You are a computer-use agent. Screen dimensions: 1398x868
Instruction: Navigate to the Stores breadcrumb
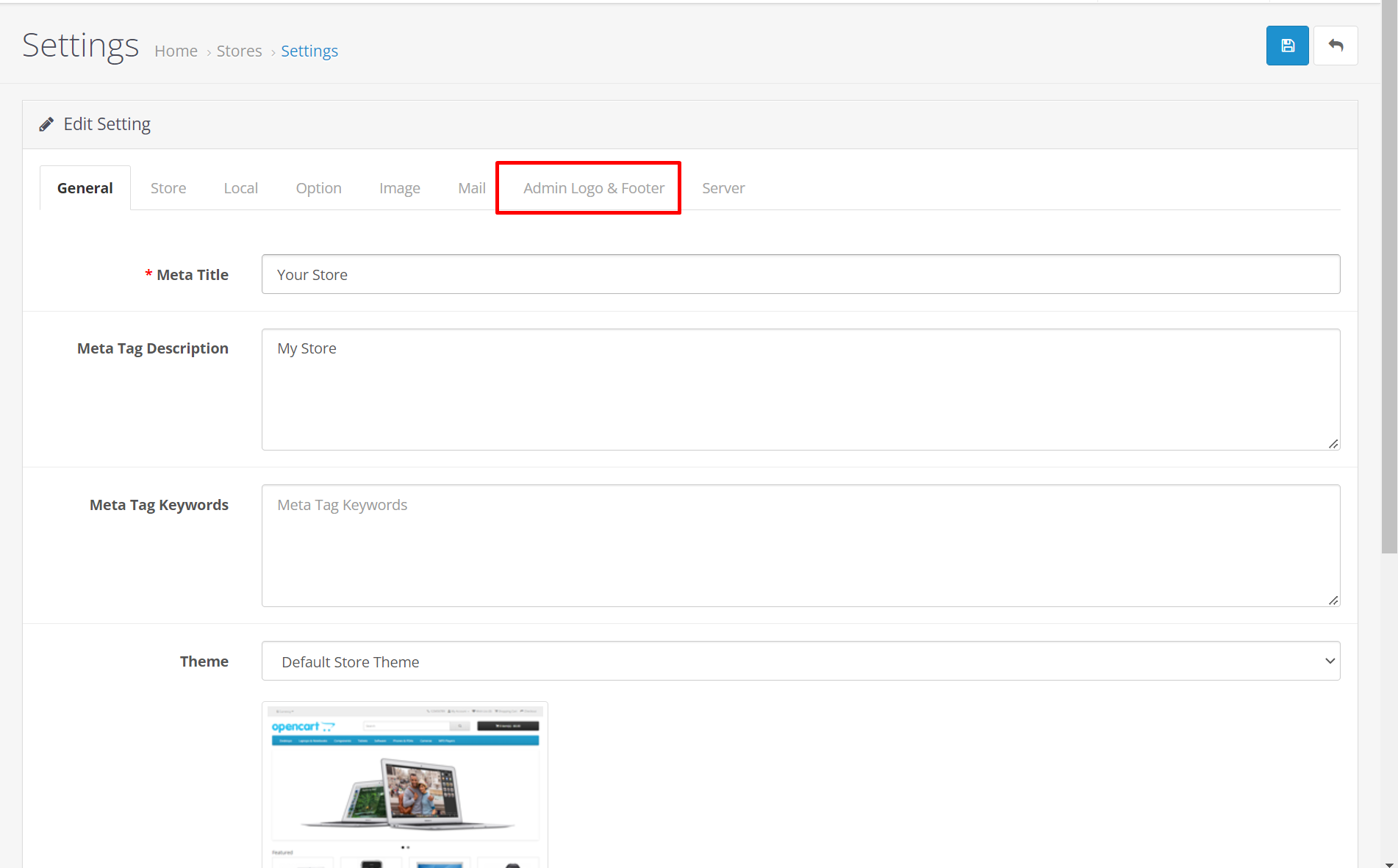click(239, 51)
